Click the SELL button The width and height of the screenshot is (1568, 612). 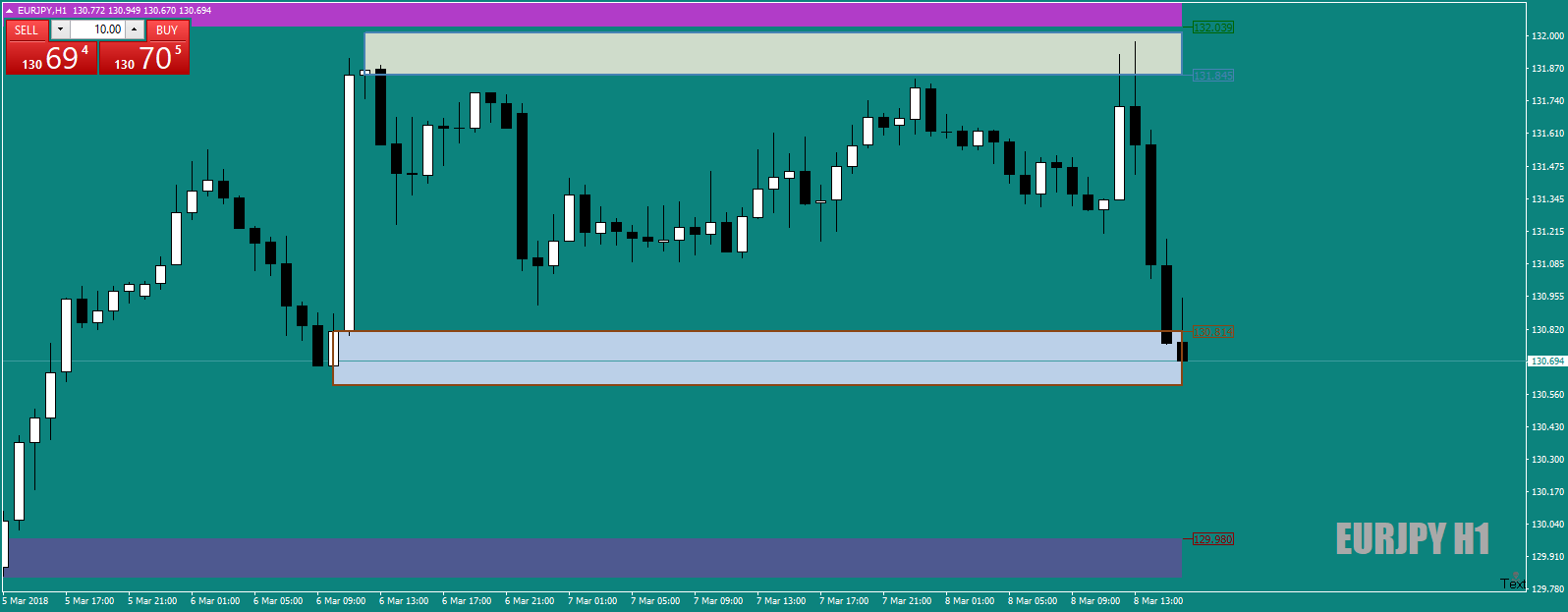tap(28, 29)
